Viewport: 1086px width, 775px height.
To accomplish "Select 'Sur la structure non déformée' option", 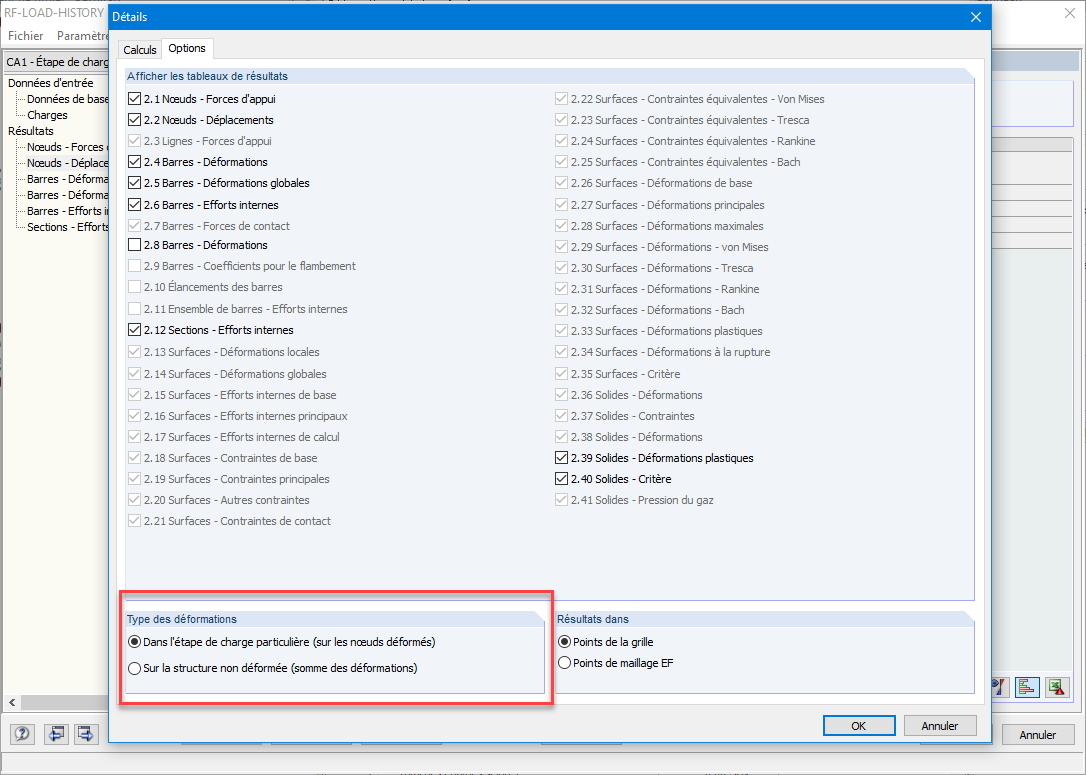I will (x=134, y=668).
